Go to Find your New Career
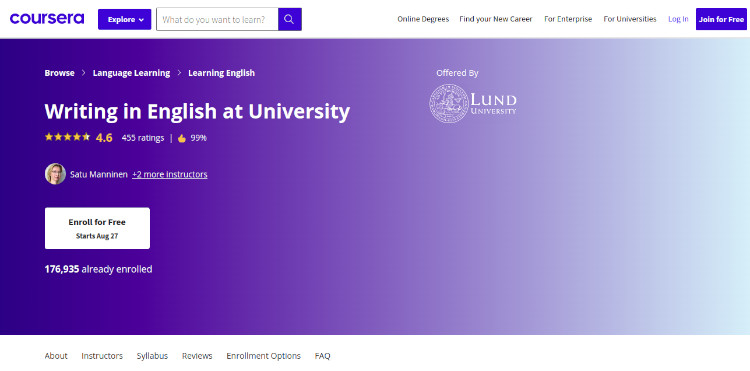Viewport: 750px width, 371px height. tap(496, 19)
